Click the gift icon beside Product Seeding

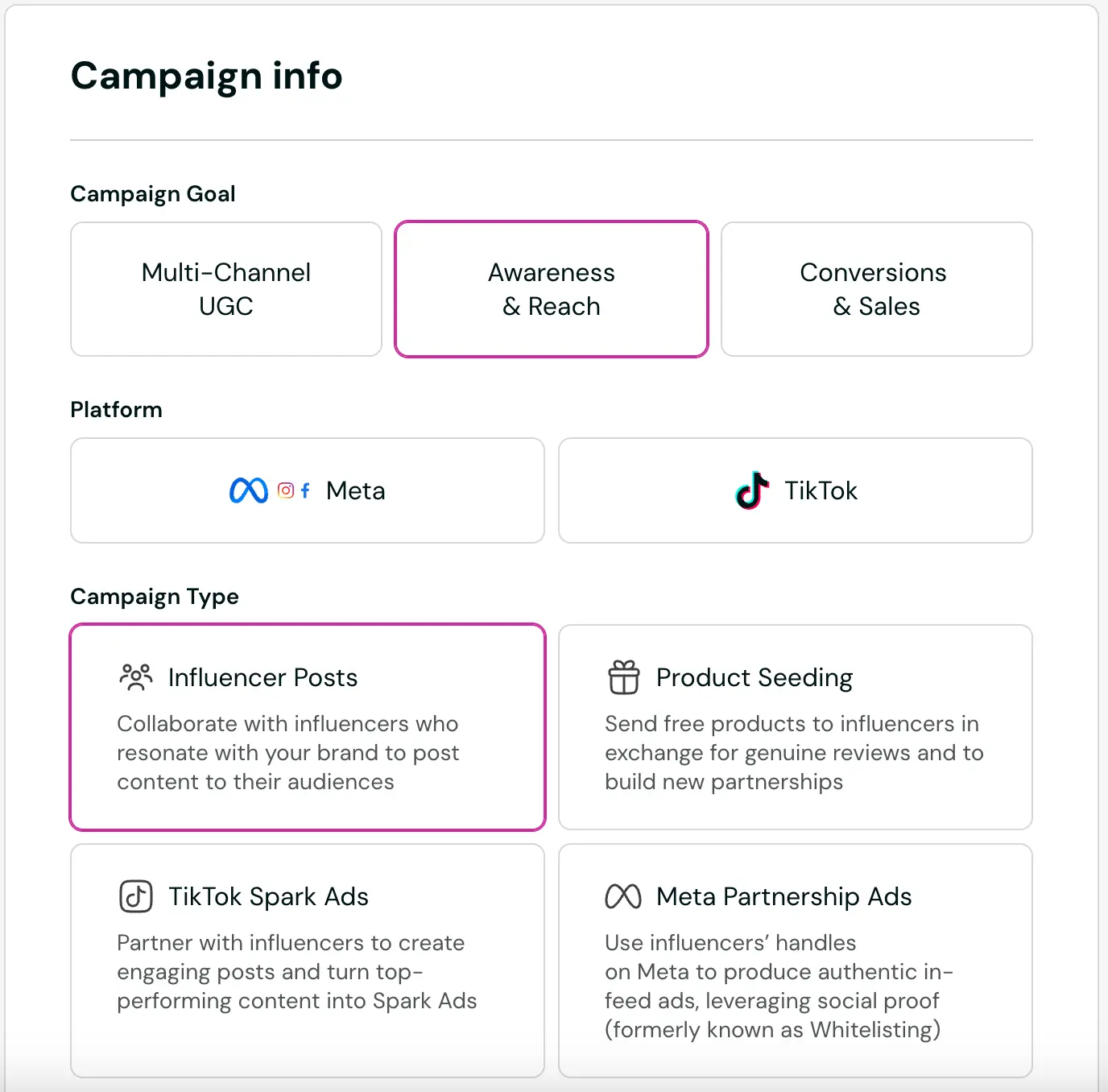coord(622,677)
